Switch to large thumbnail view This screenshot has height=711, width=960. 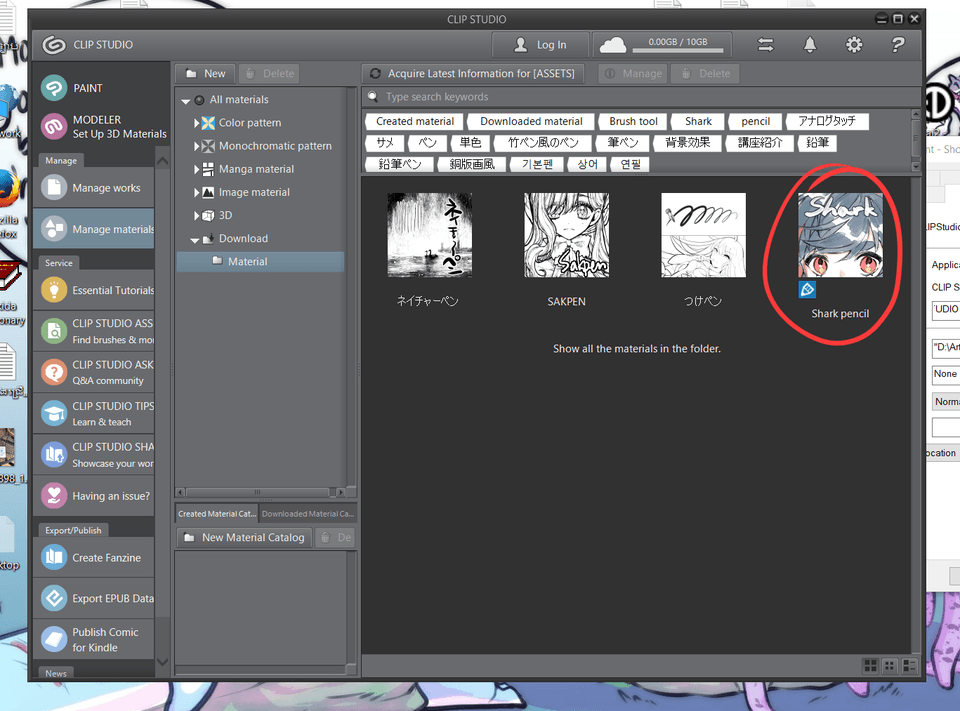coord(870,666)
